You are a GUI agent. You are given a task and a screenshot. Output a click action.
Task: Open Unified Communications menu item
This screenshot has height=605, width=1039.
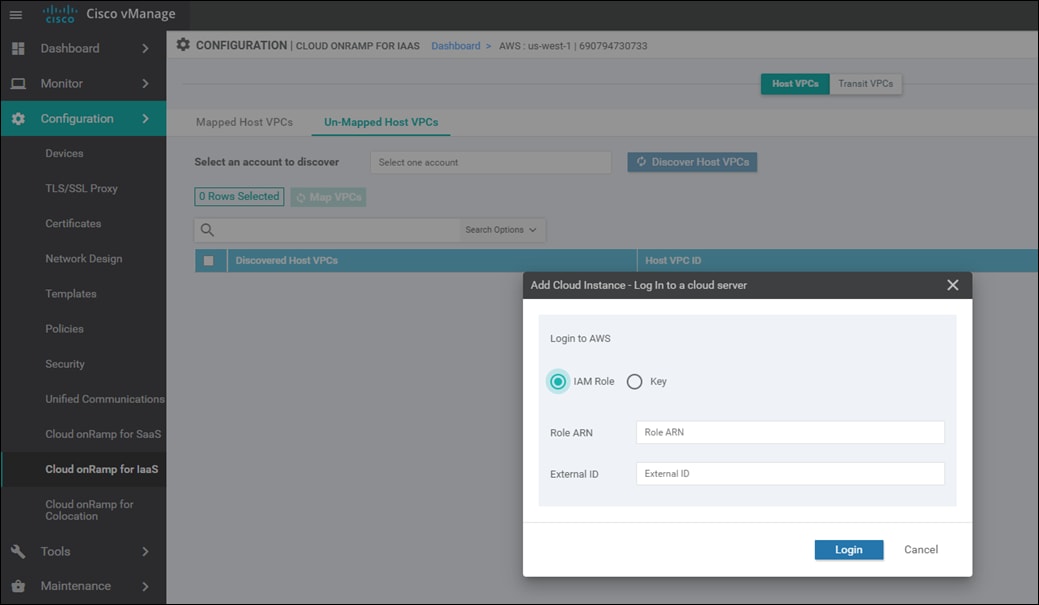(105, 399)
